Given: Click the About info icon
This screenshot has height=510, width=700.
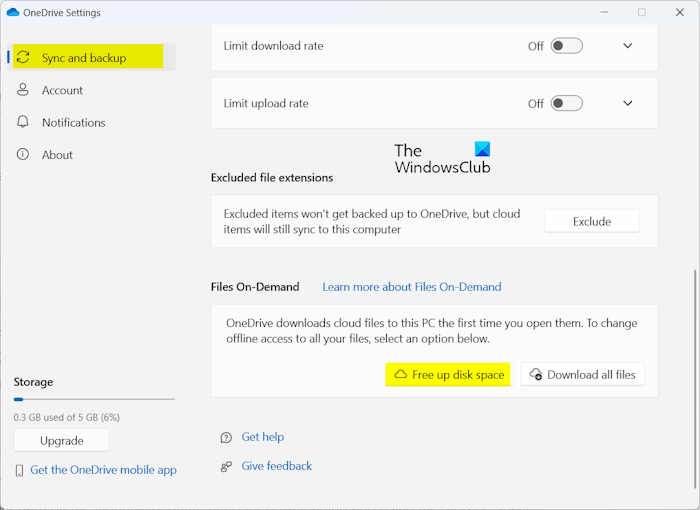Looking at the screenshot, I should [23, 155].
